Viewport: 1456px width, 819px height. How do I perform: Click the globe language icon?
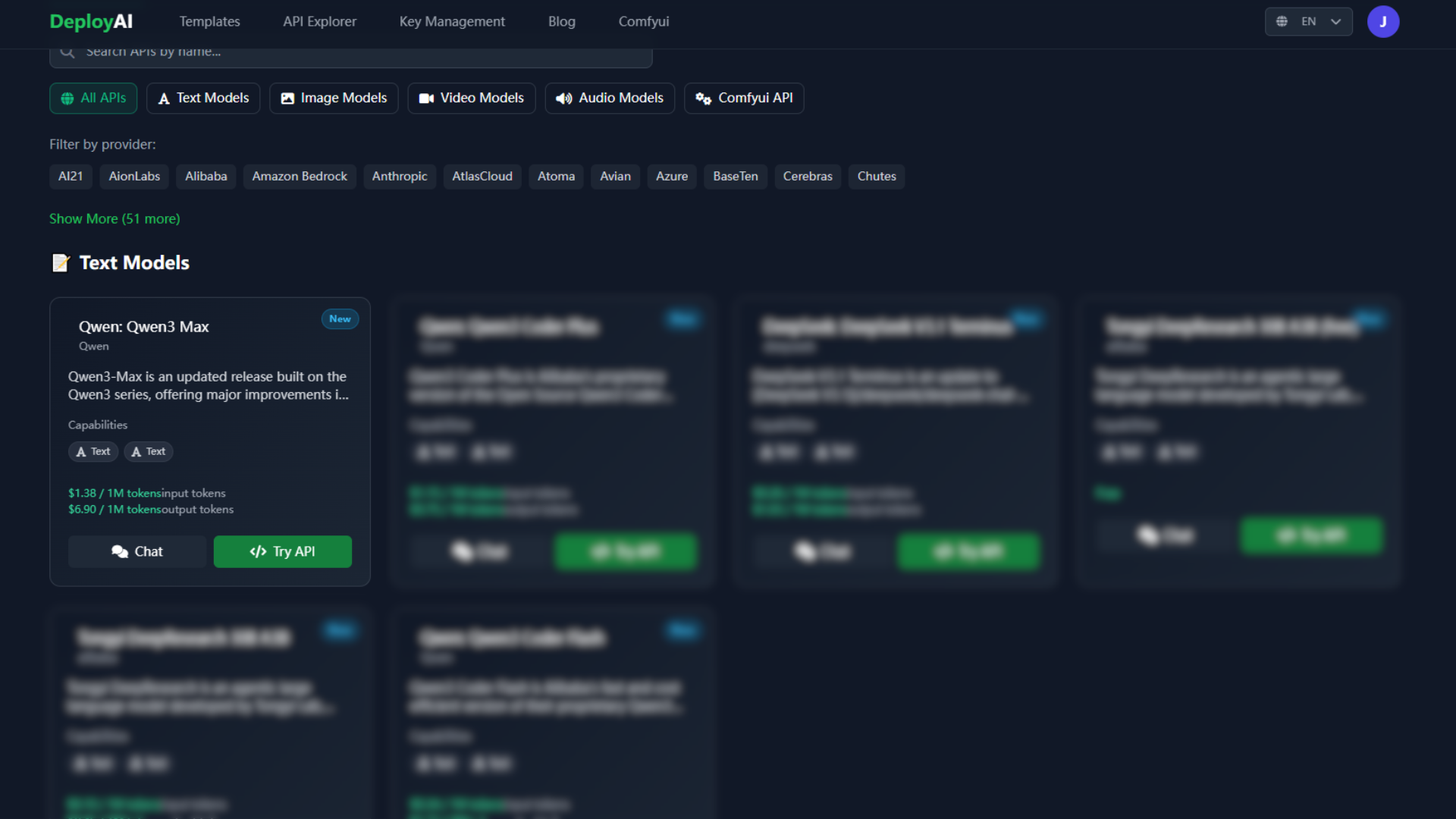point(1282,21)
